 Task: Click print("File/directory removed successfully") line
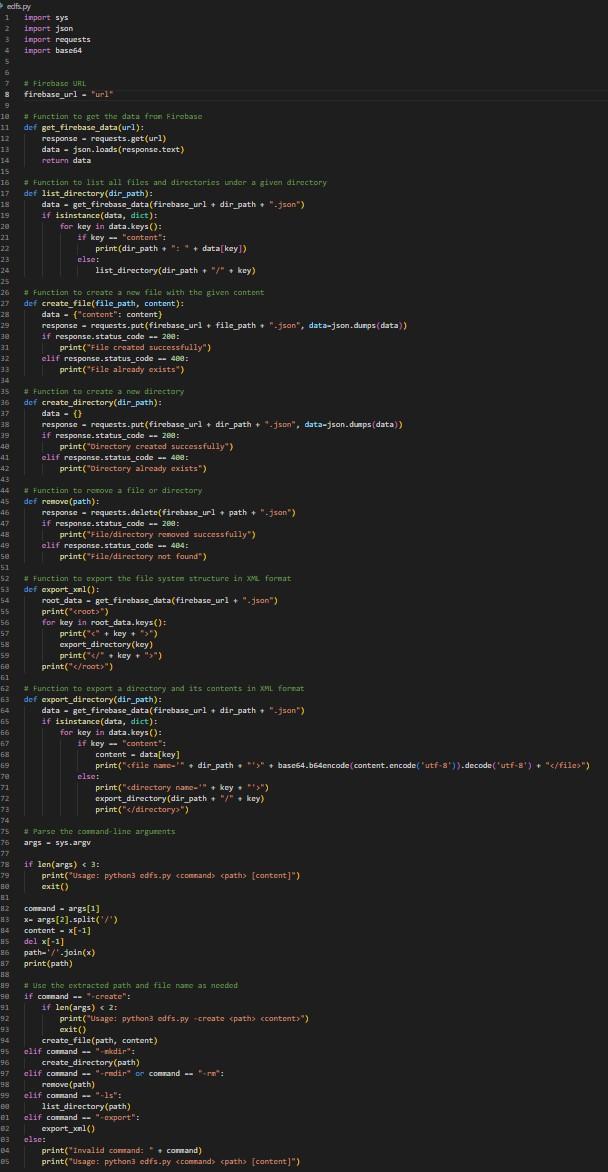158,534
